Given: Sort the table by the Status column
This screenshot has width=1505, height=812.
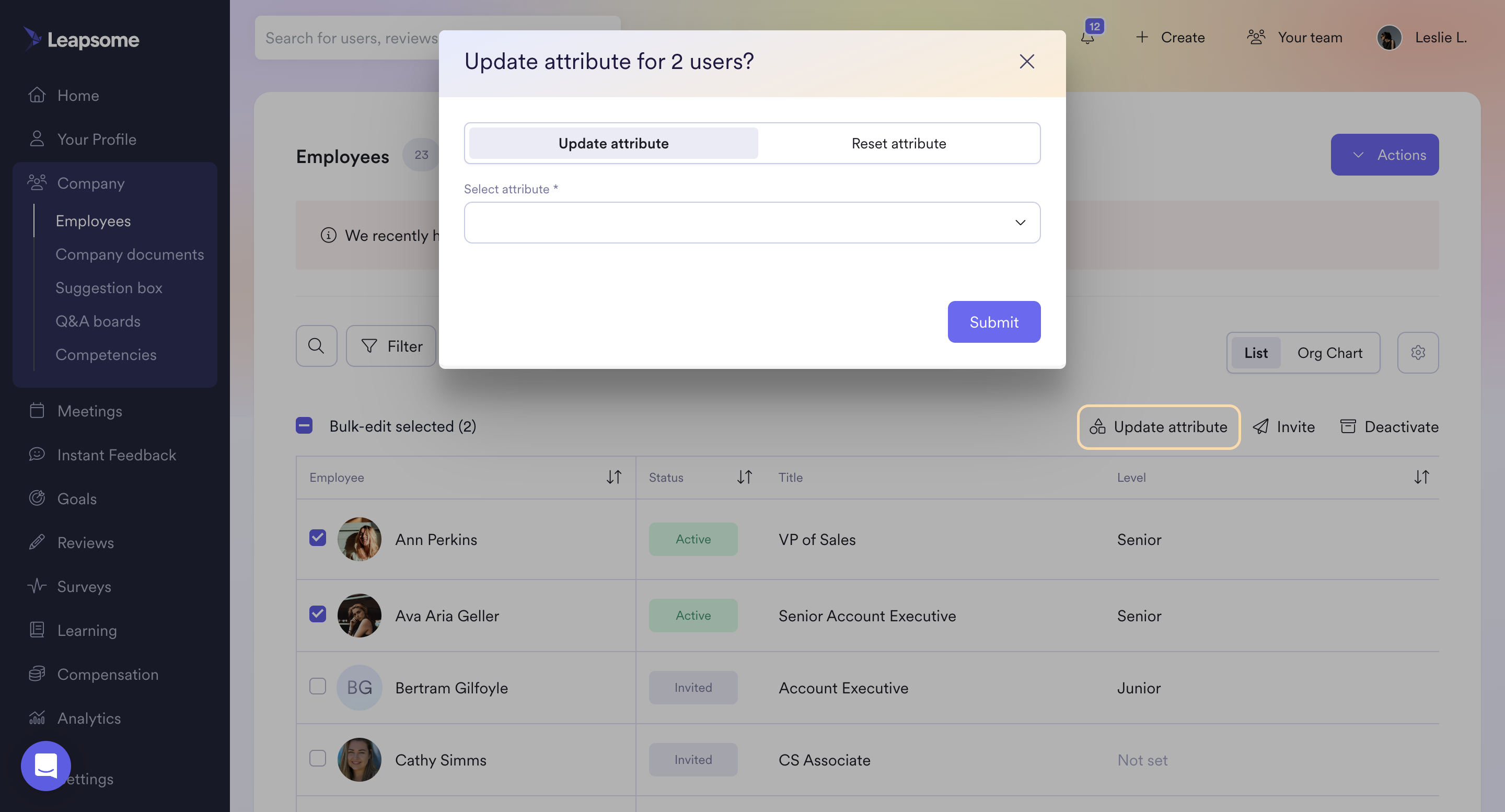Looking at the screenshot, I should [744, 477].
